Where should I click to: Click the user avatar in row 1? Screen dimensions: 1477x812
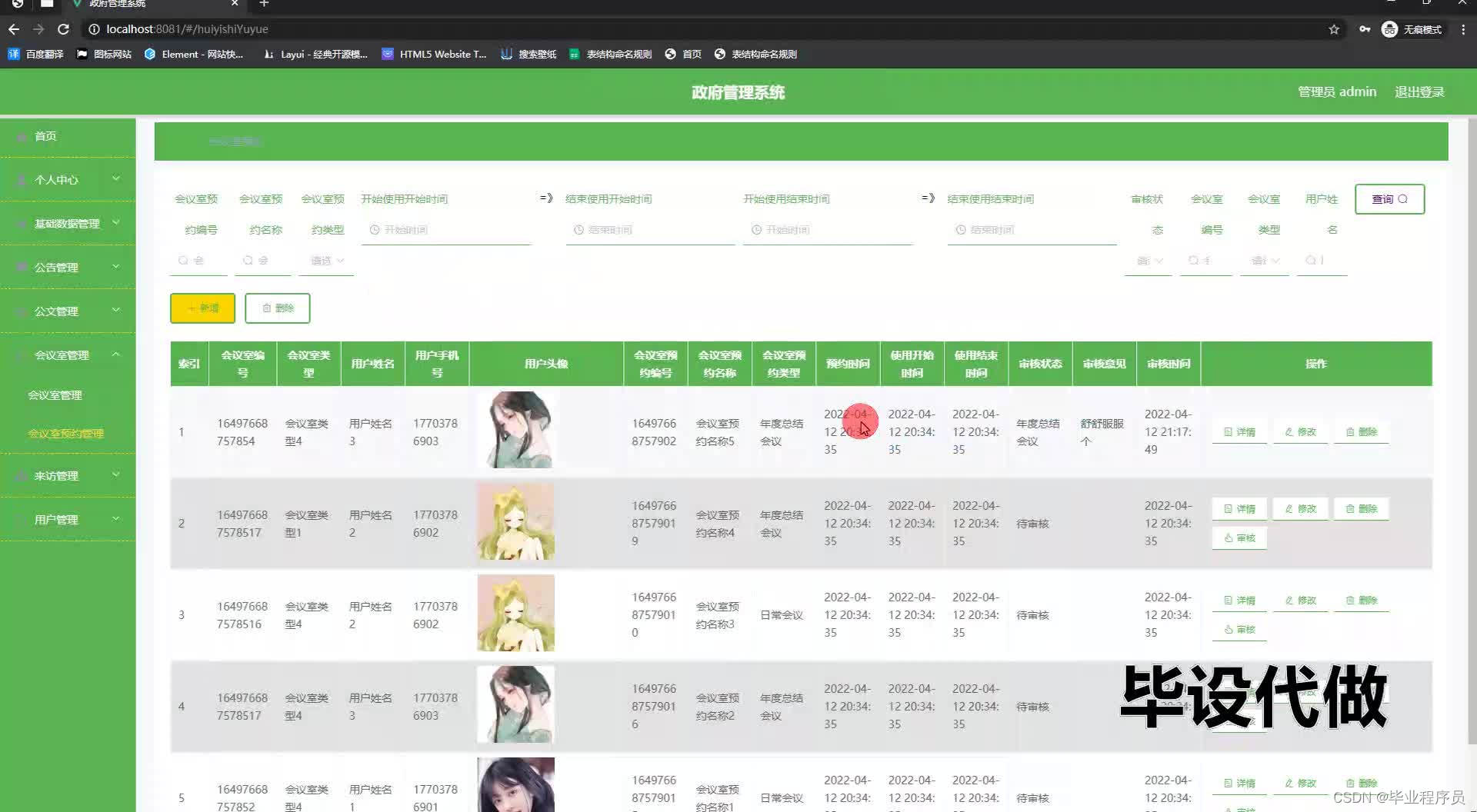coord(515,430)
